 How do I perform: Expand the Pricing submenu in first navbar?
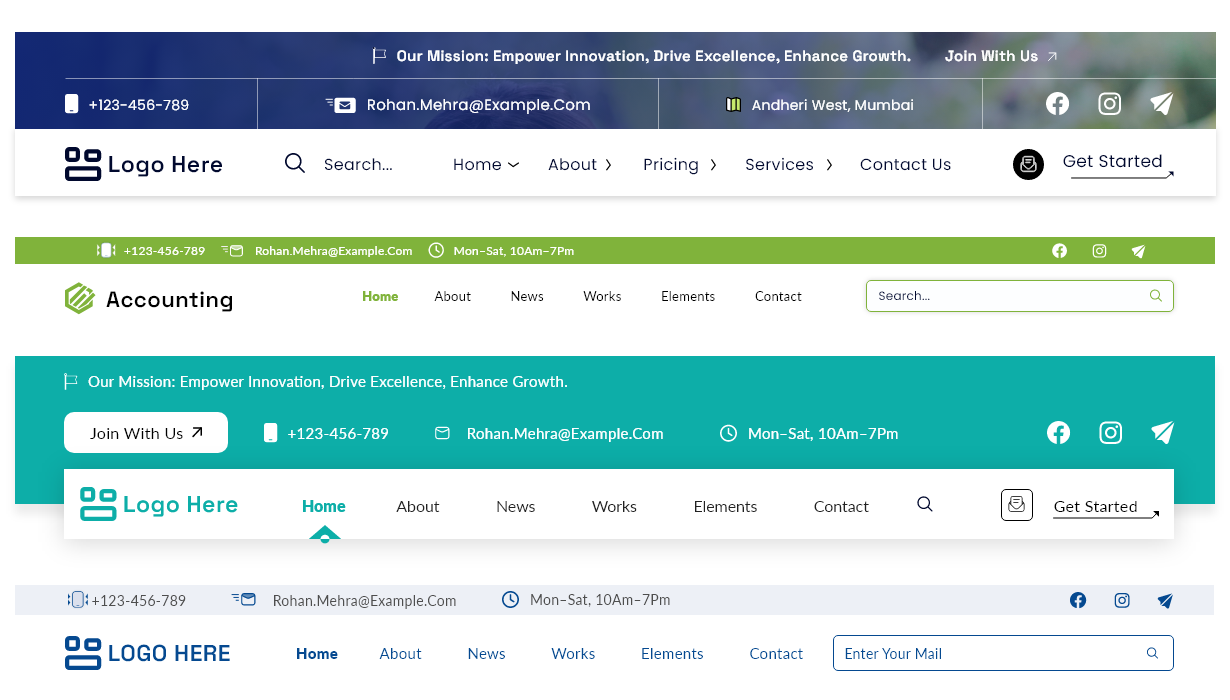pos(680,165)
